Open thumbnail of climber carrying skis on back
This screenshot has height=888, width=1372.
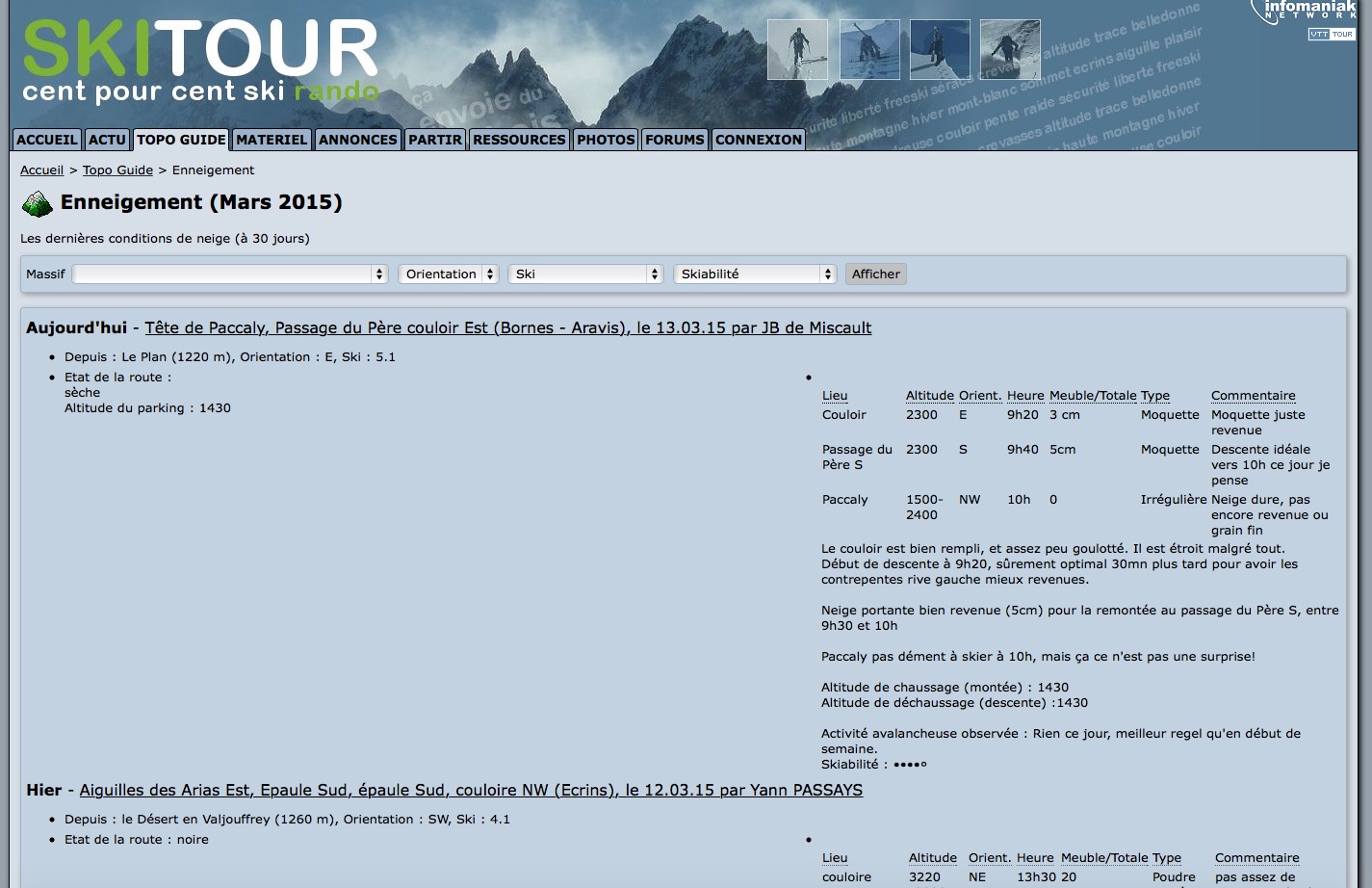point(869,49)
